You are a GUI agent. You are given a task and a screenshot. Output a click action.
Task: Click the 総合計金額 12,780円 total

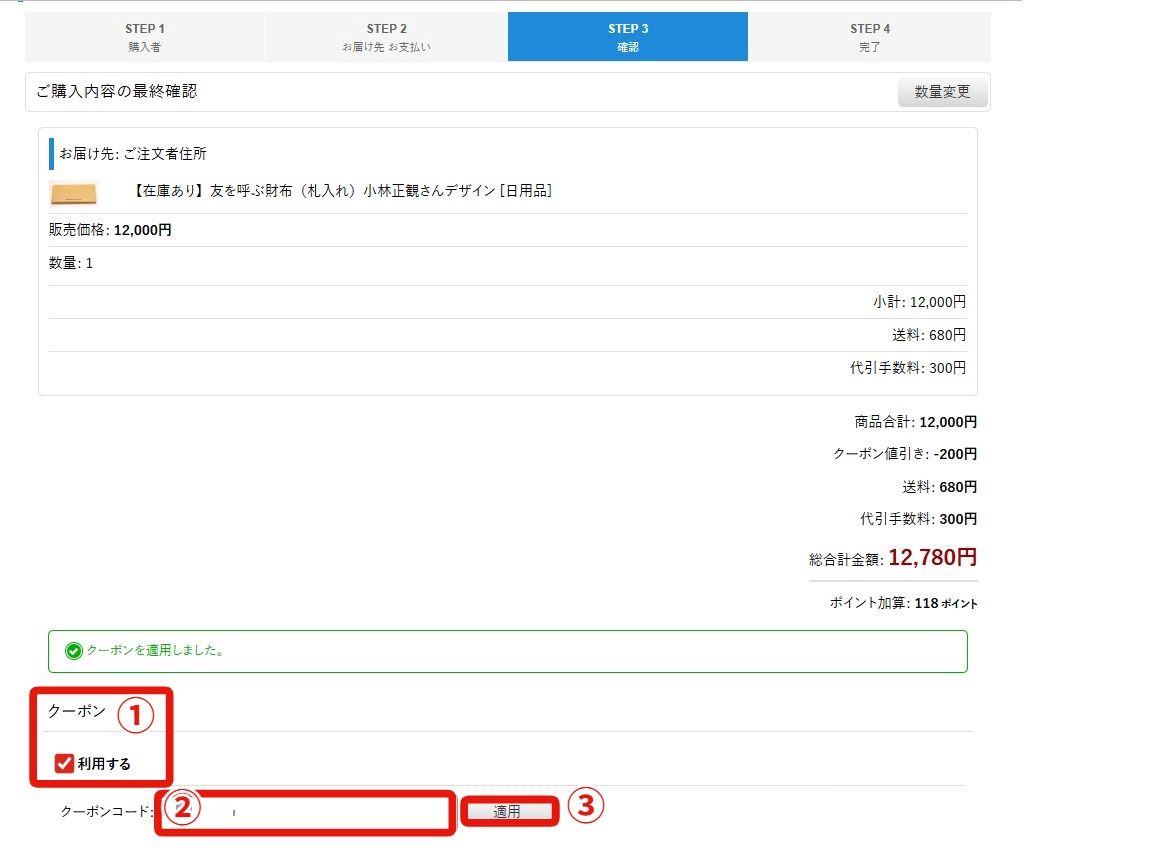point(892,558)
